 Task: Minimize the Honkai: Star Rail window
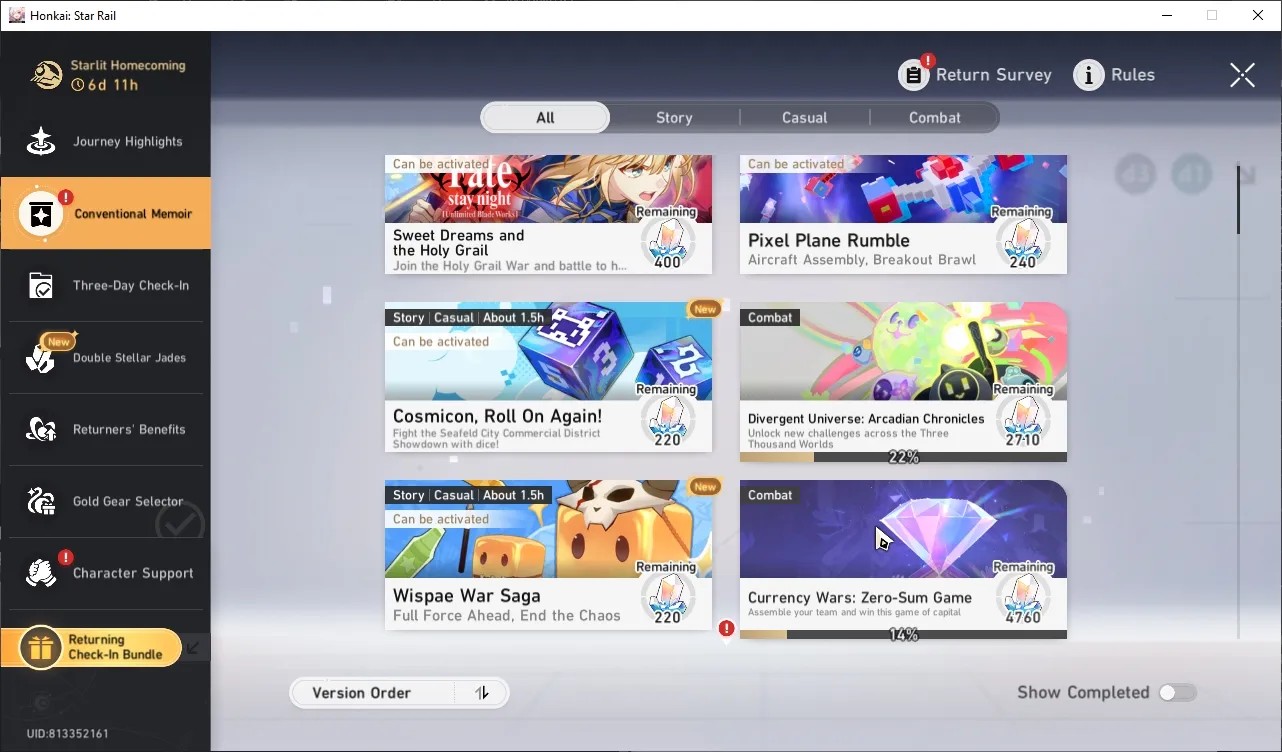click(1166, 15)
